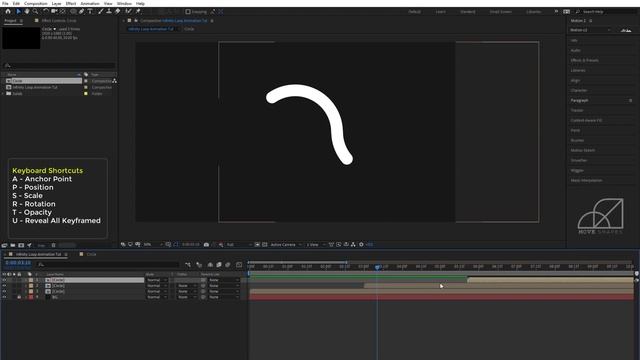
Task: Hide the BG layer with eye toggle
Action: 4,297
